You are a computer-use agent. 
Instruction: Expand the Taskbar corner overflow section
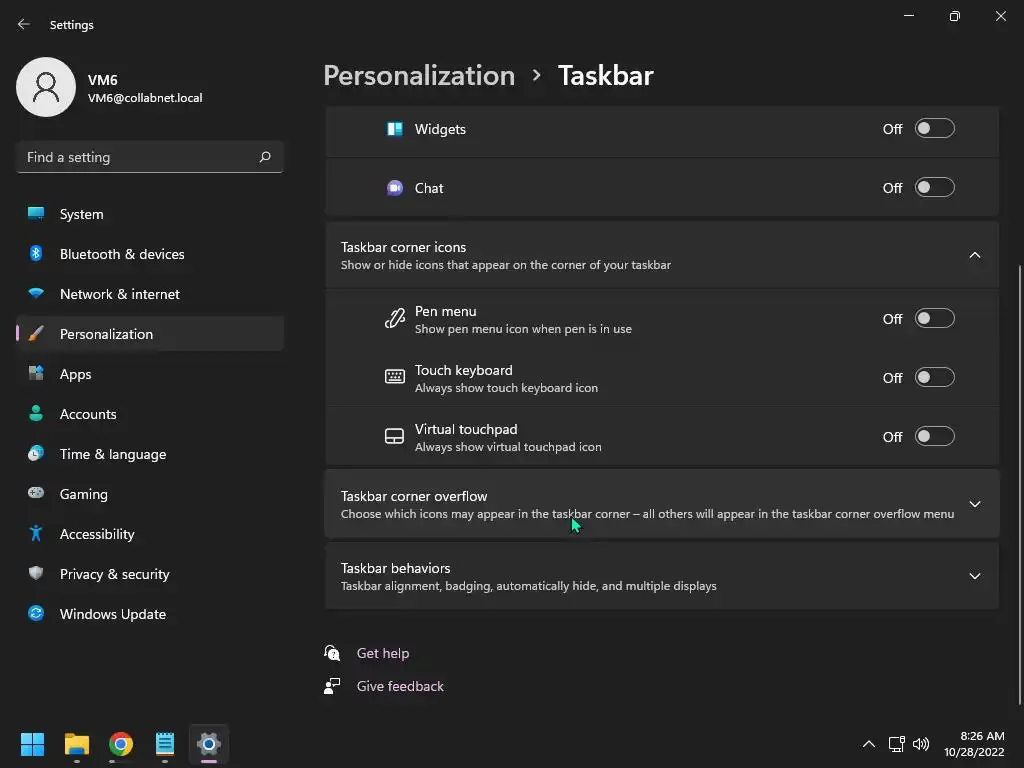[975, 504]
